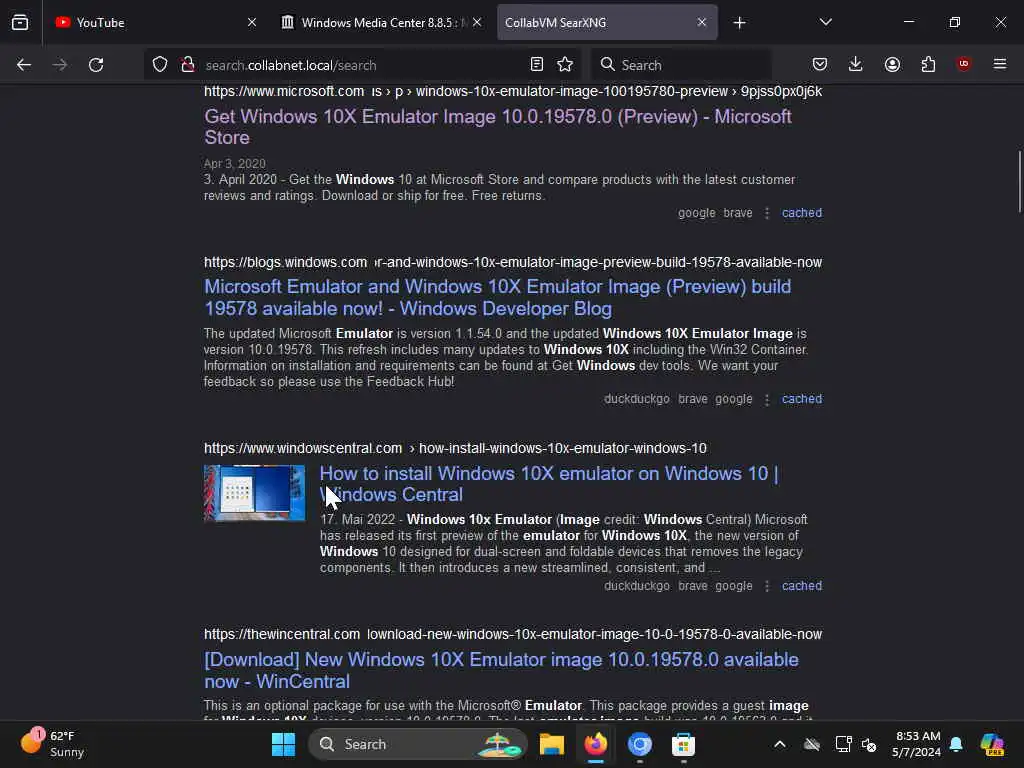Open a new tab with the plus button

(x=739, y=23)
